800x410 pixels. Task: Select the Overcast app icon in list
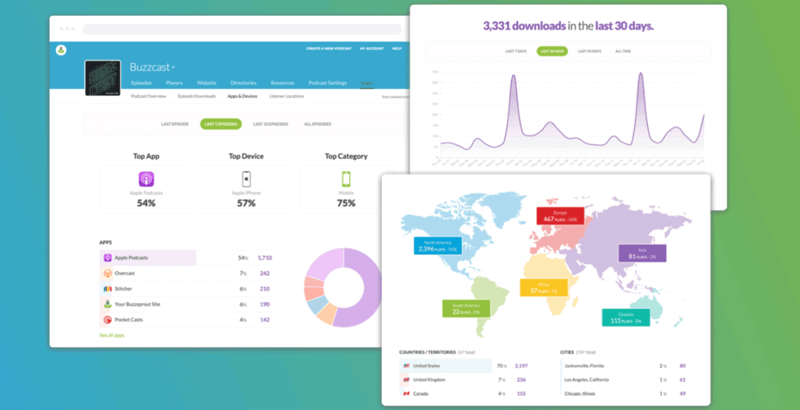tap(108, 273)
